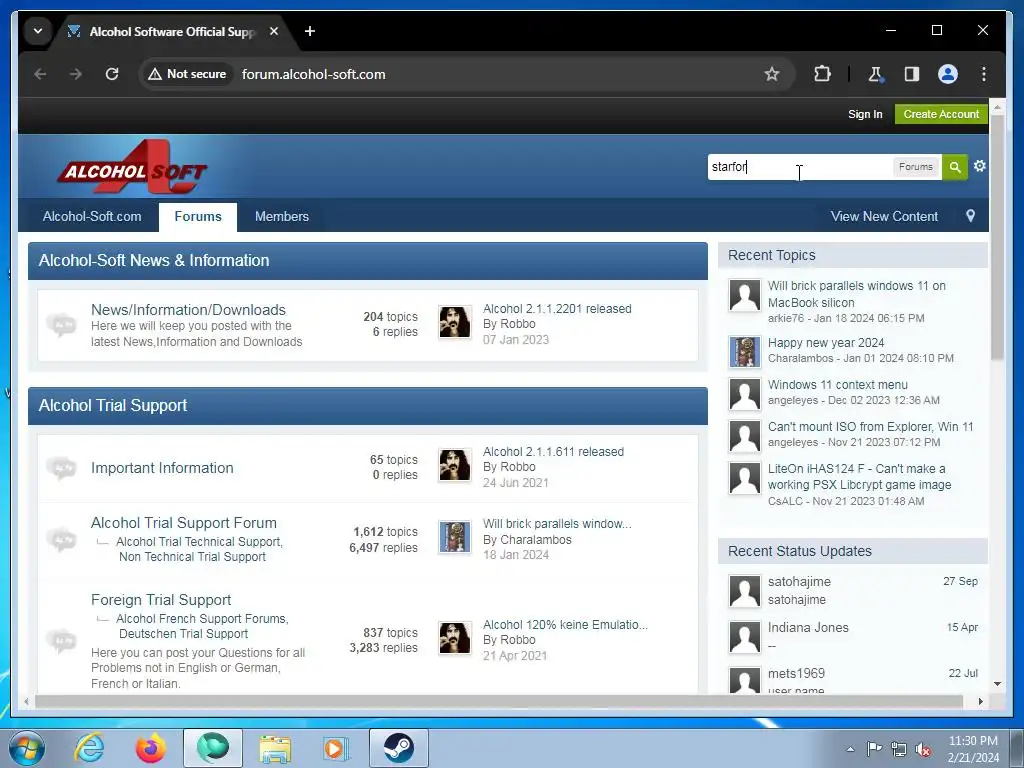
Task: Open Steam from the taskbar
Action: pyautogui.click(x=398, y=748)
